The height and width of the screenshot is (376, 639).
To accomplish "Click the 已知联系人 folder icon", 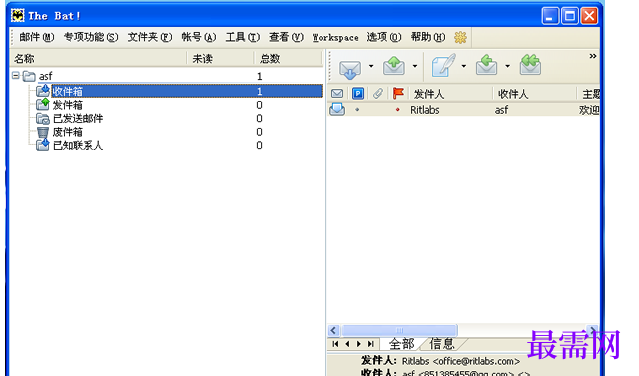I will (x=43, y=145).
